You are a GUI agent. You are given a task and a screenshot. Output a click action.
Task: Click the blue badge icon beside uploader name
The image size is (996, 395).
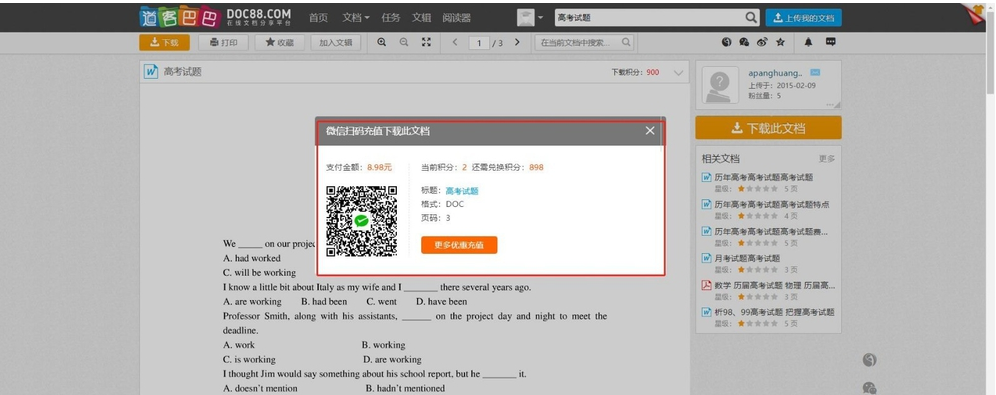[x=815, y=72]
